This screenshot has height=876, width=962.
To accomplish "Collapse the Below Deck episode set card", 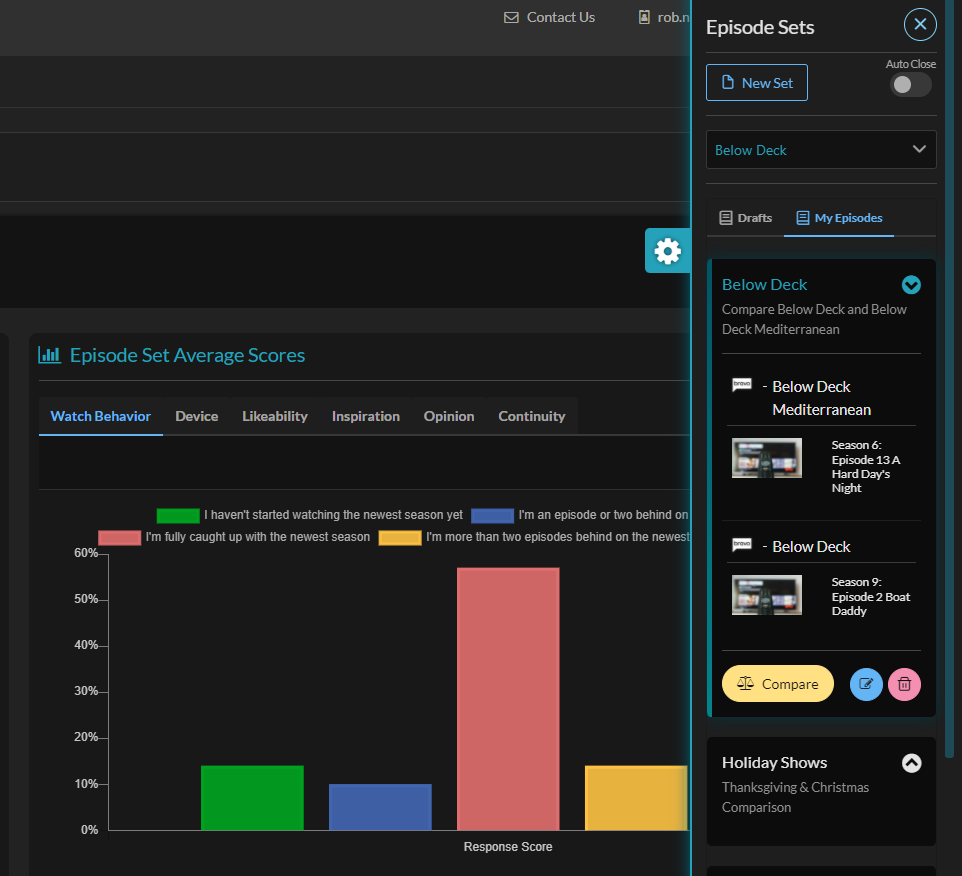I will [x=911, y=285].
